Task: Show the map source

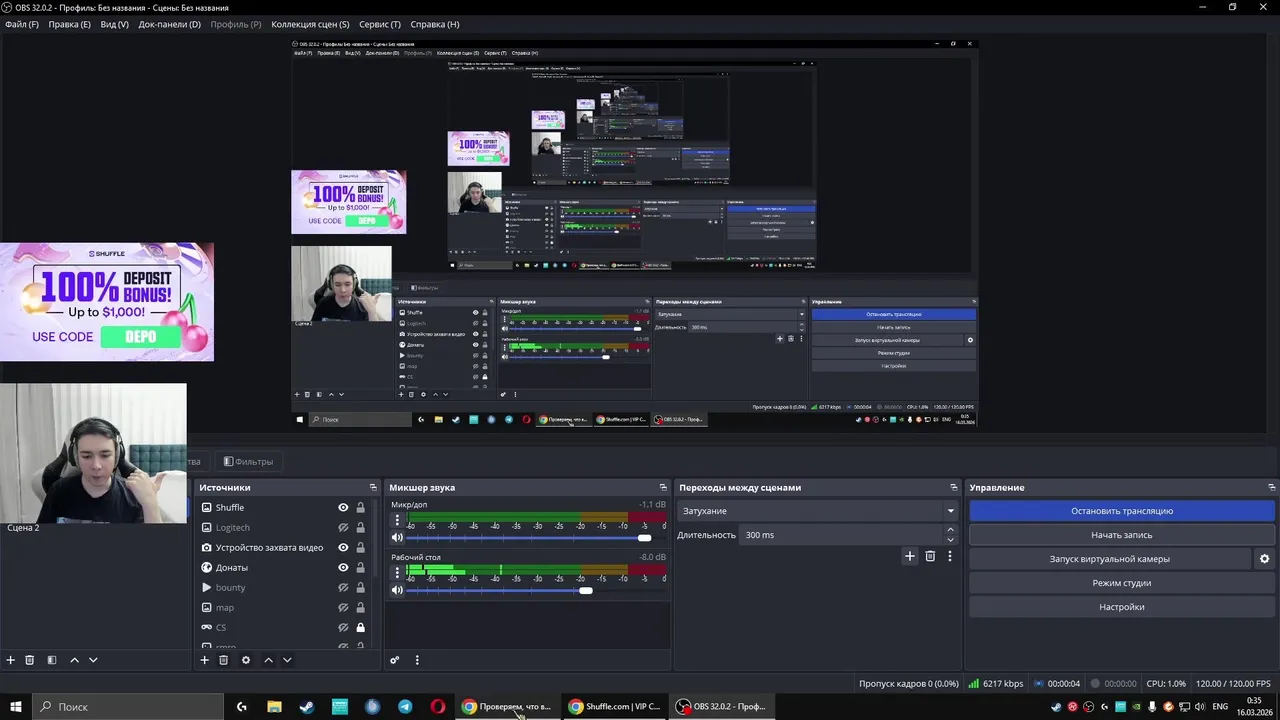Action: 343,608
